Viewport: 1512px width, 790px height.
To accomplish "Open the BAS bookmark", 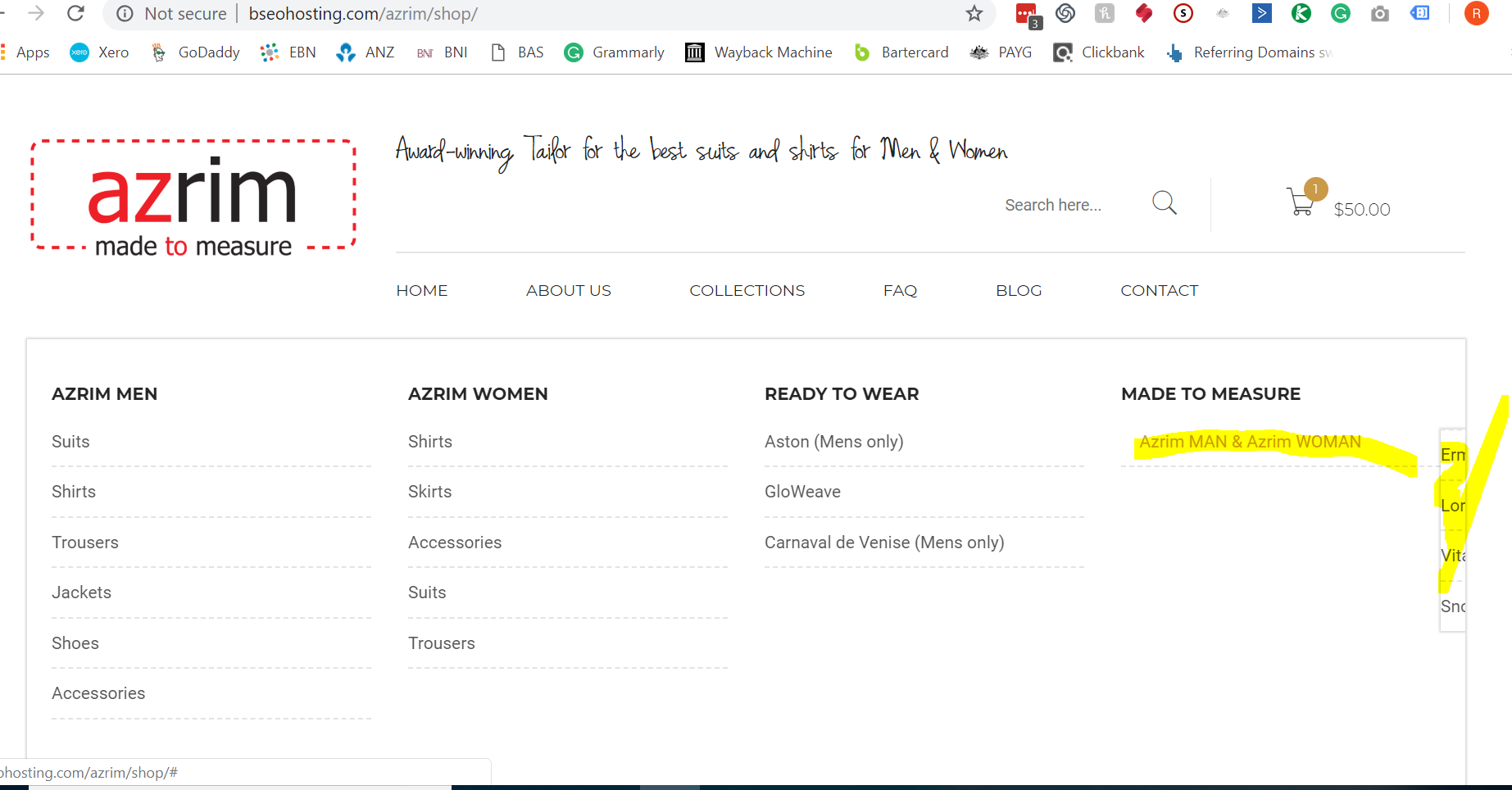I will tap(517, 52).
